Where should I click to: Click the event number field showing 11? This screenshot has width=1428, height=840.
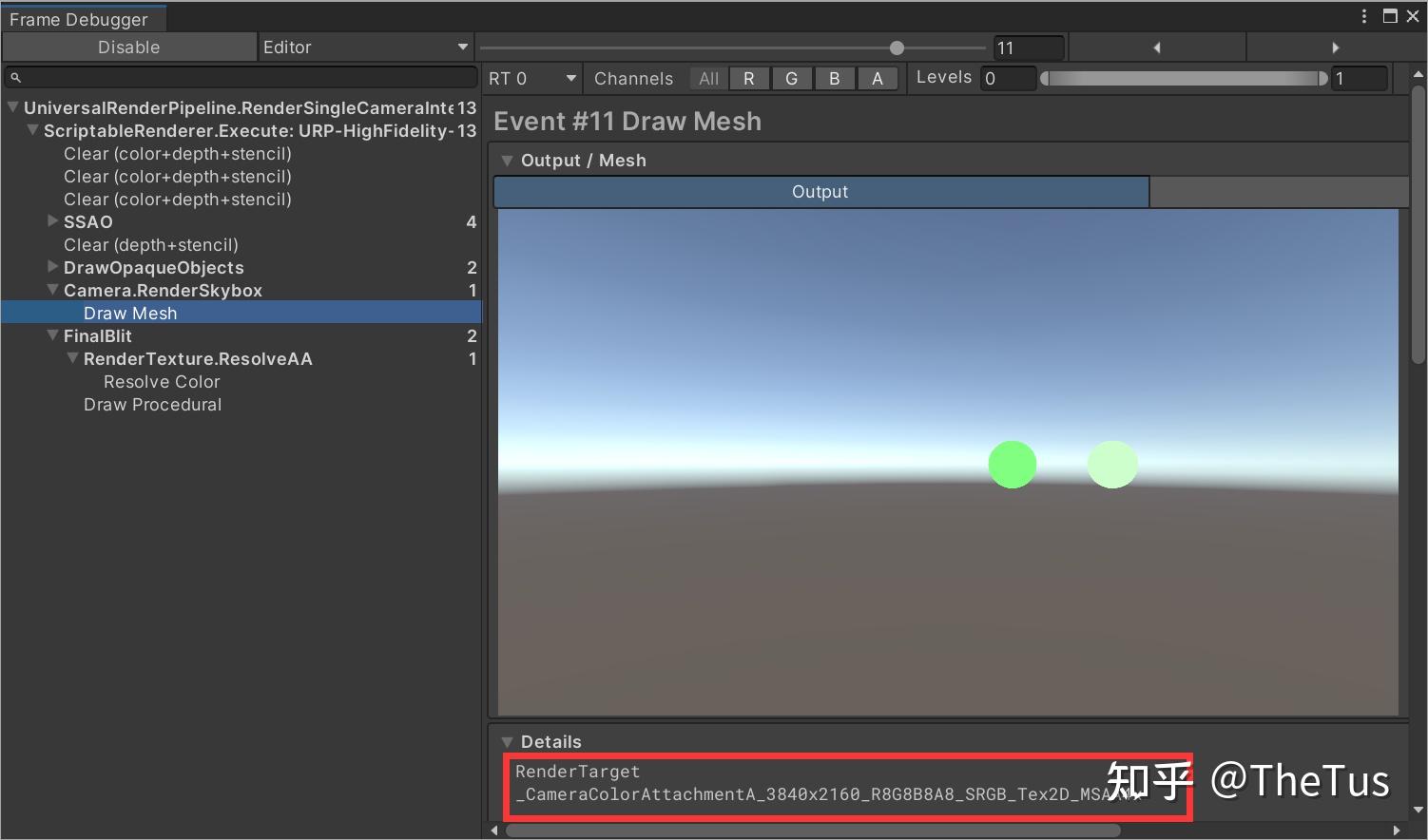[1029, 47]
